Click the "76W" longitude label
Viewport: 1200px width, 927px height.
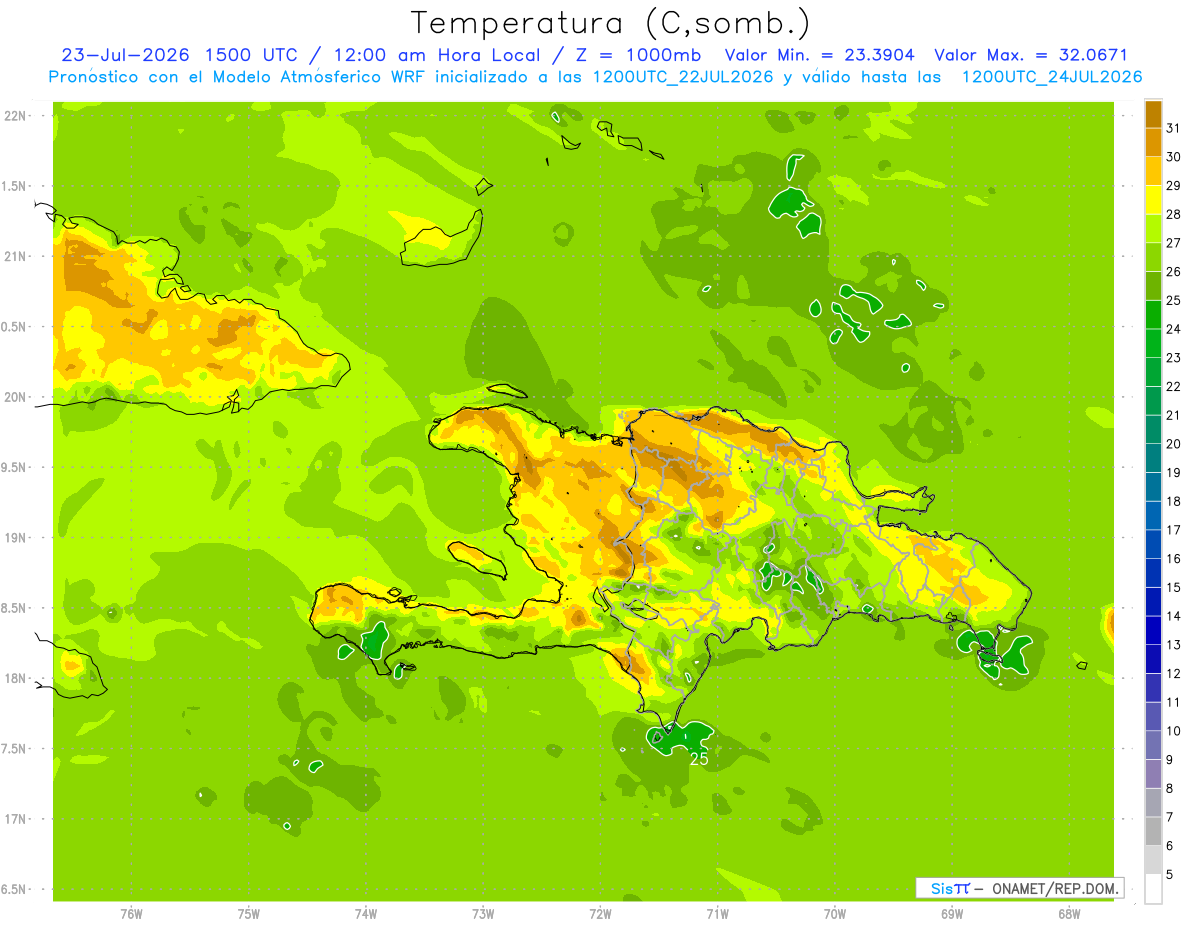(x=131, y=914)
